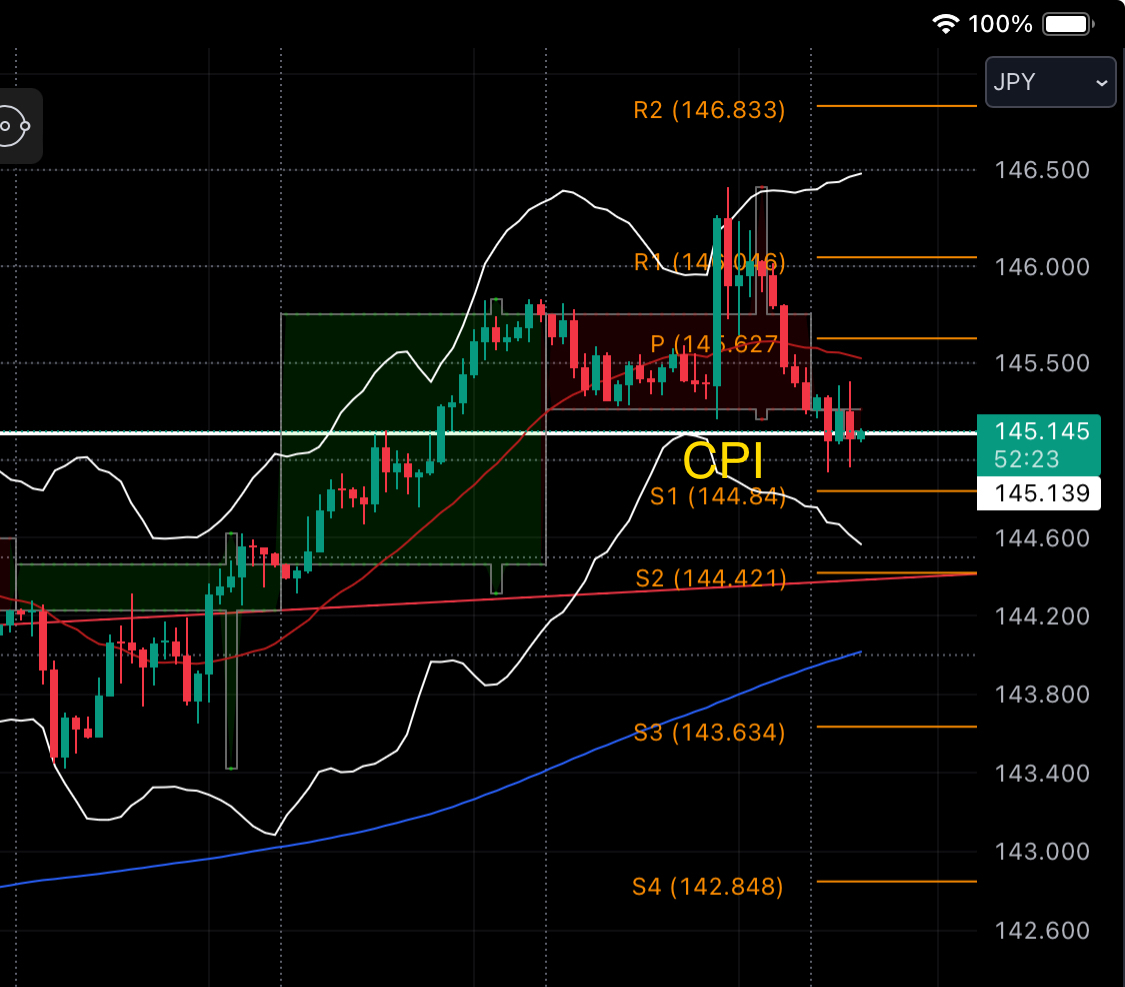Click the 146.500 price axis value
Image resolution: width=1125 pixels, height=987 pixels.
click(1042, 170)
